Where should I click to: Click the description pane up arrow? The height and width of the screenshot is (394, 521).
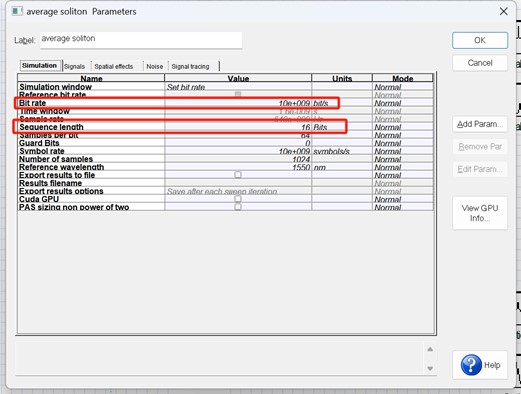(430, 349)
